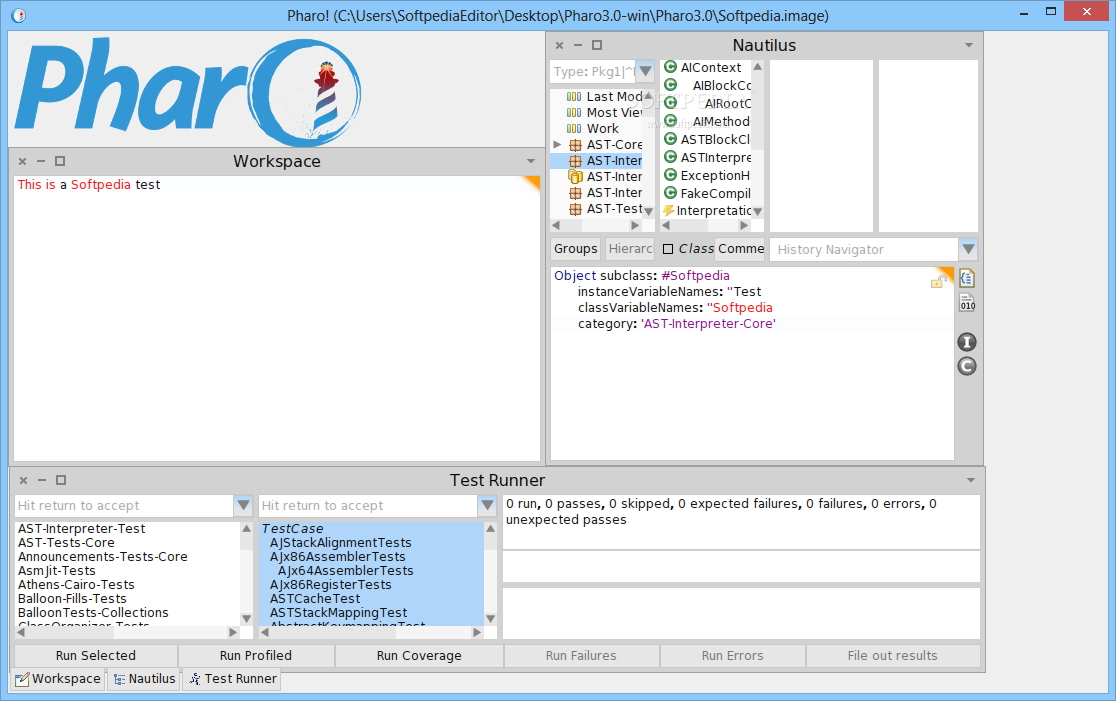Click the class icon beside ASTBlockClosure
1116x701 pixels.
670,139
